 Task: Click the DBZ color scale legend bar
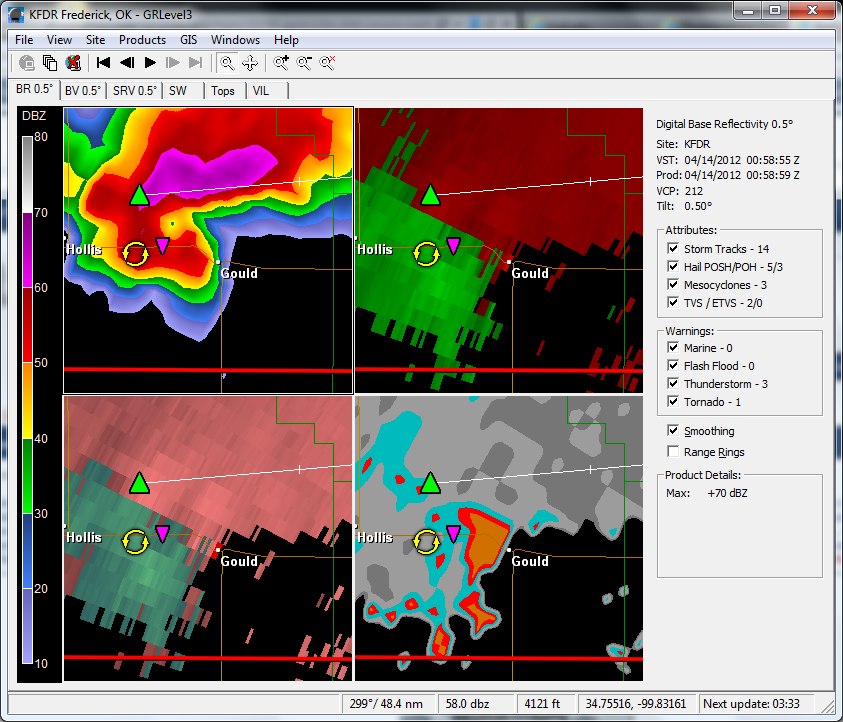tap(27, 400)
